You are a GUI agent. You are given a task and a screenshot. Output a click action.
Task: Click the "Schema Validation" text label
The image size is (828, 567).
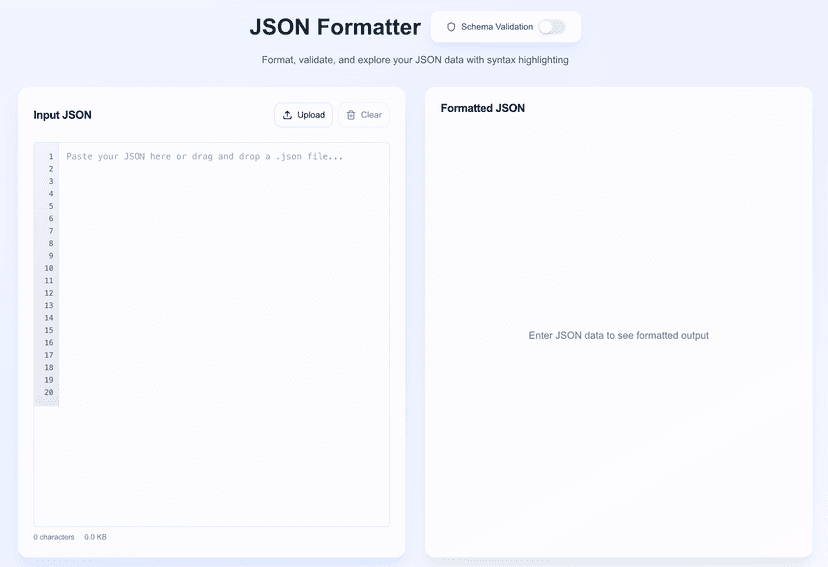497,27
